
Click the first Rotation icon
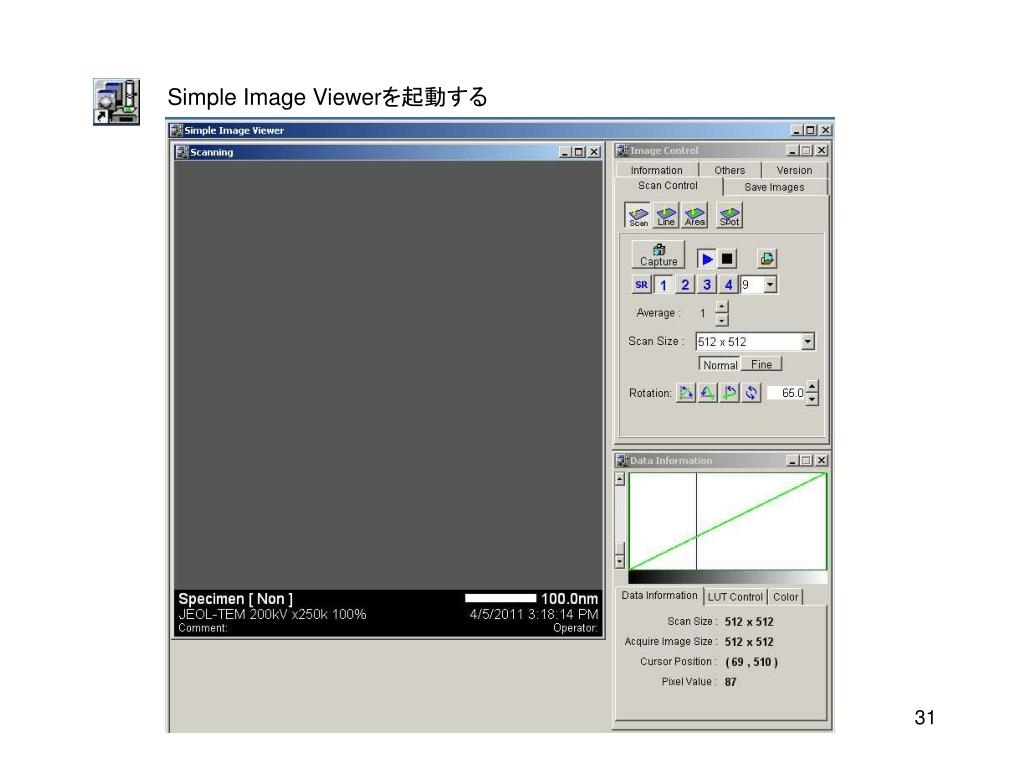pyautogui.click(x=685, y=392)
